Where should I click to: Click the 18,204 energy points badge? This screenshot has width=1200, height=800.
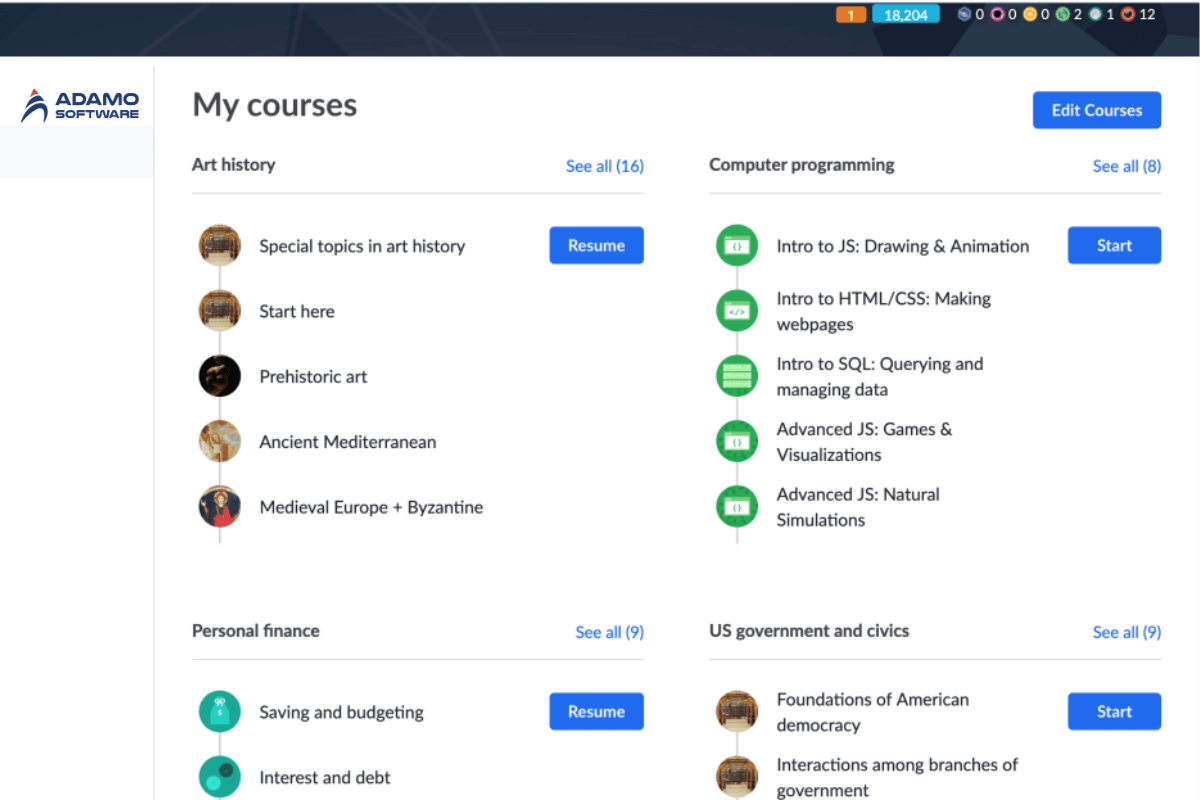905,15
